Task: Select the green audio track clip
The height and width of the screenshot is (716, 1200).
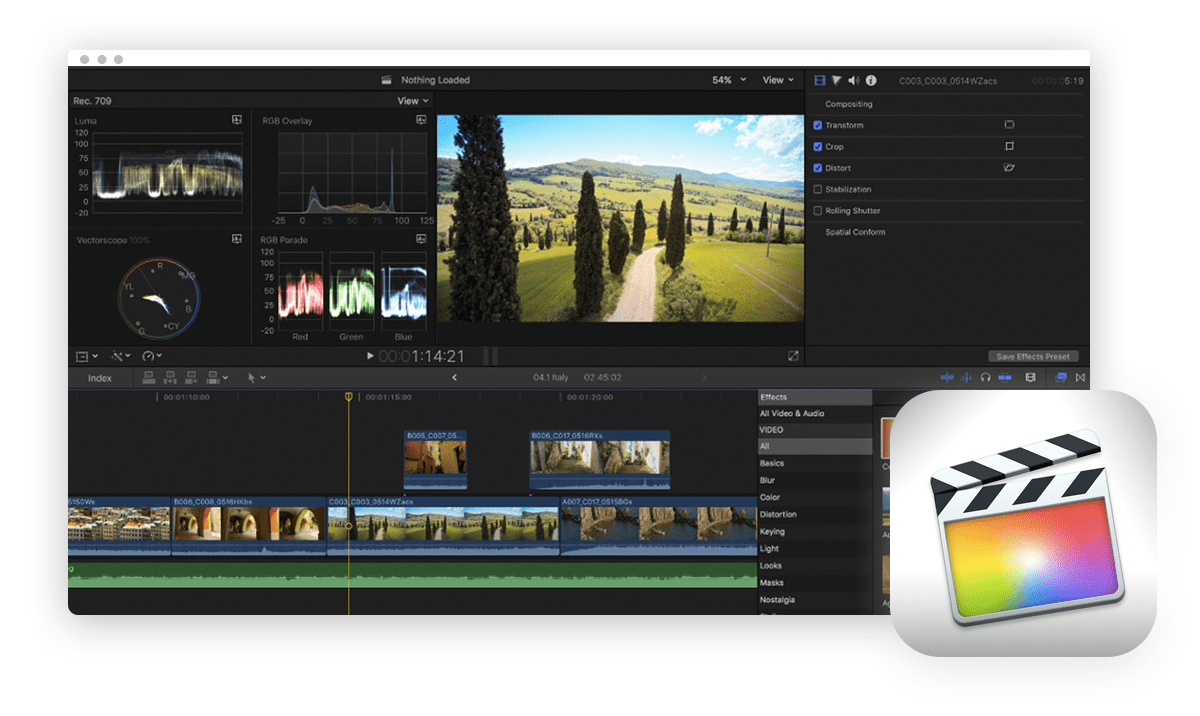Action: click(412, 575)
